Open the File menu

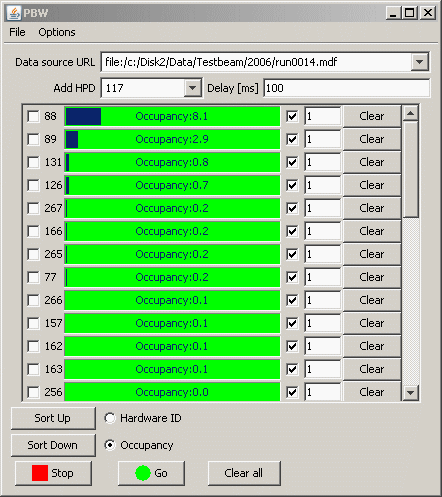[17, 32]
